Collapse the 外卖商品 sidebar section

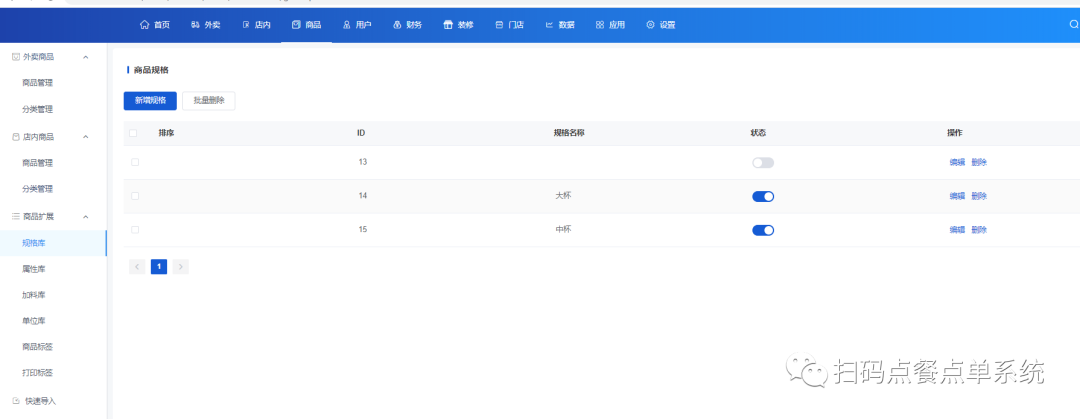coord(86,57)
